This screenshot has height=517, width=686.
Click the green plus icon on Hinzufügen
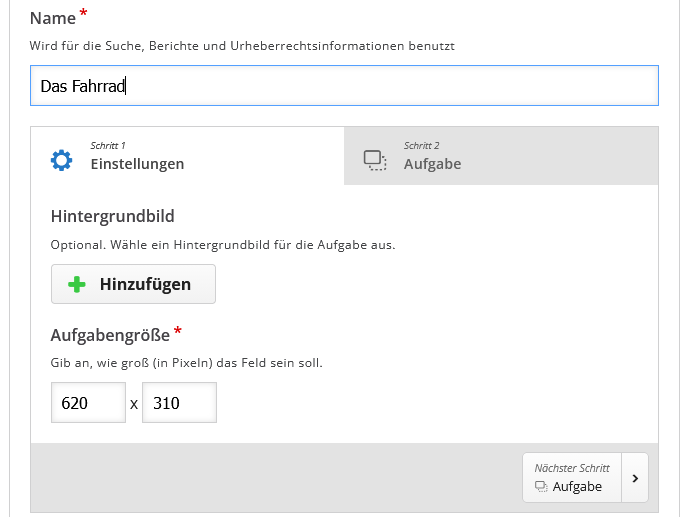click(77, 284)
